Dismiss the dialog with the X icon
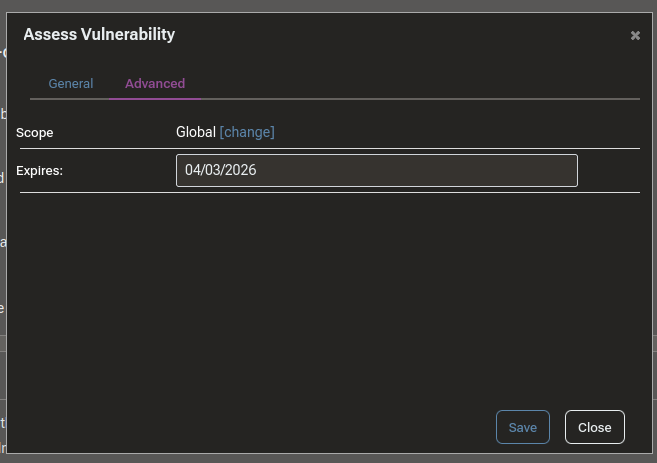The height and width of the screenshot is (463, 657). (635, 36)
